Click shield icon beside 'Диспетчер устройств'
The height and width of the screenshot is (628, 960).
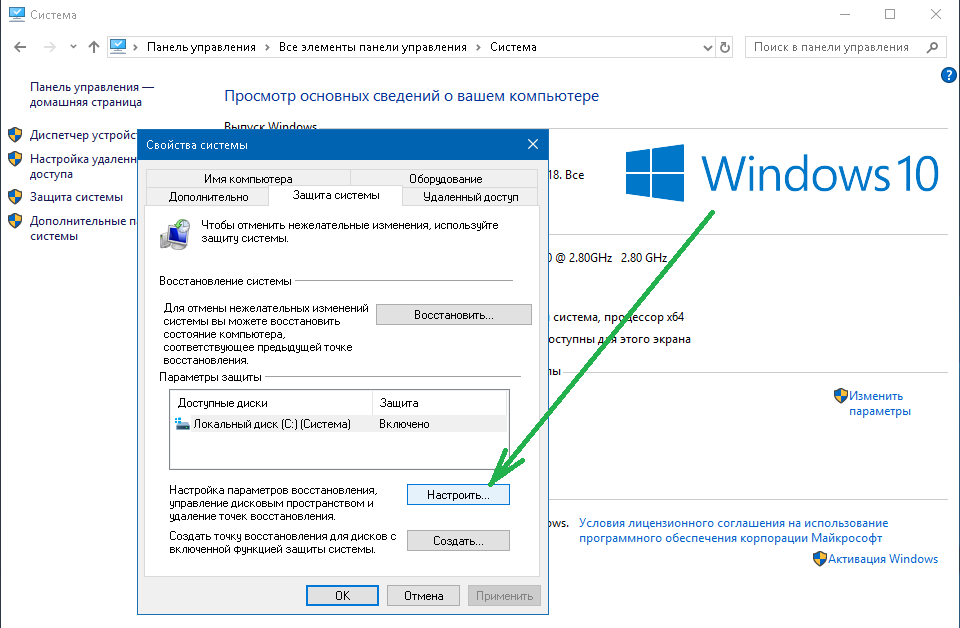coord(15,135)
